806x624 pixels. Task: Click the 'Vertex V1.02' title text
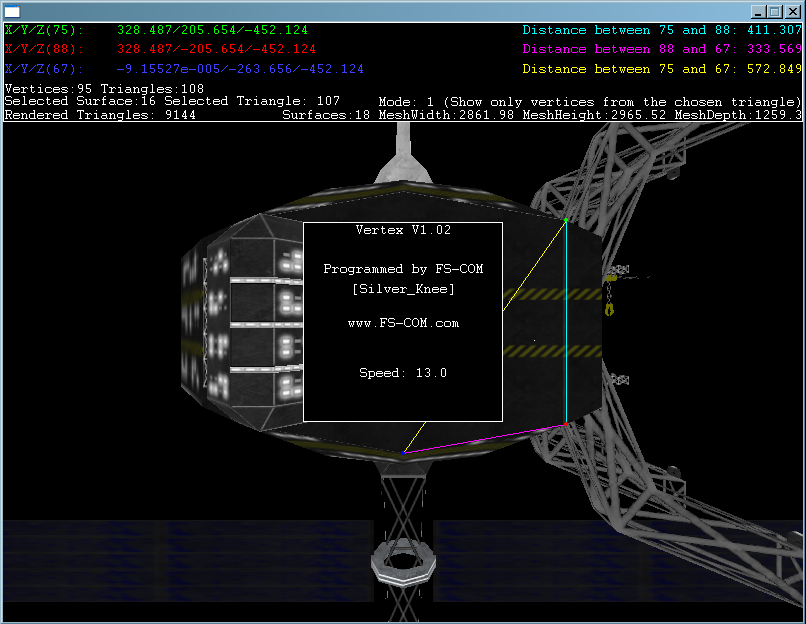[403, 230]
